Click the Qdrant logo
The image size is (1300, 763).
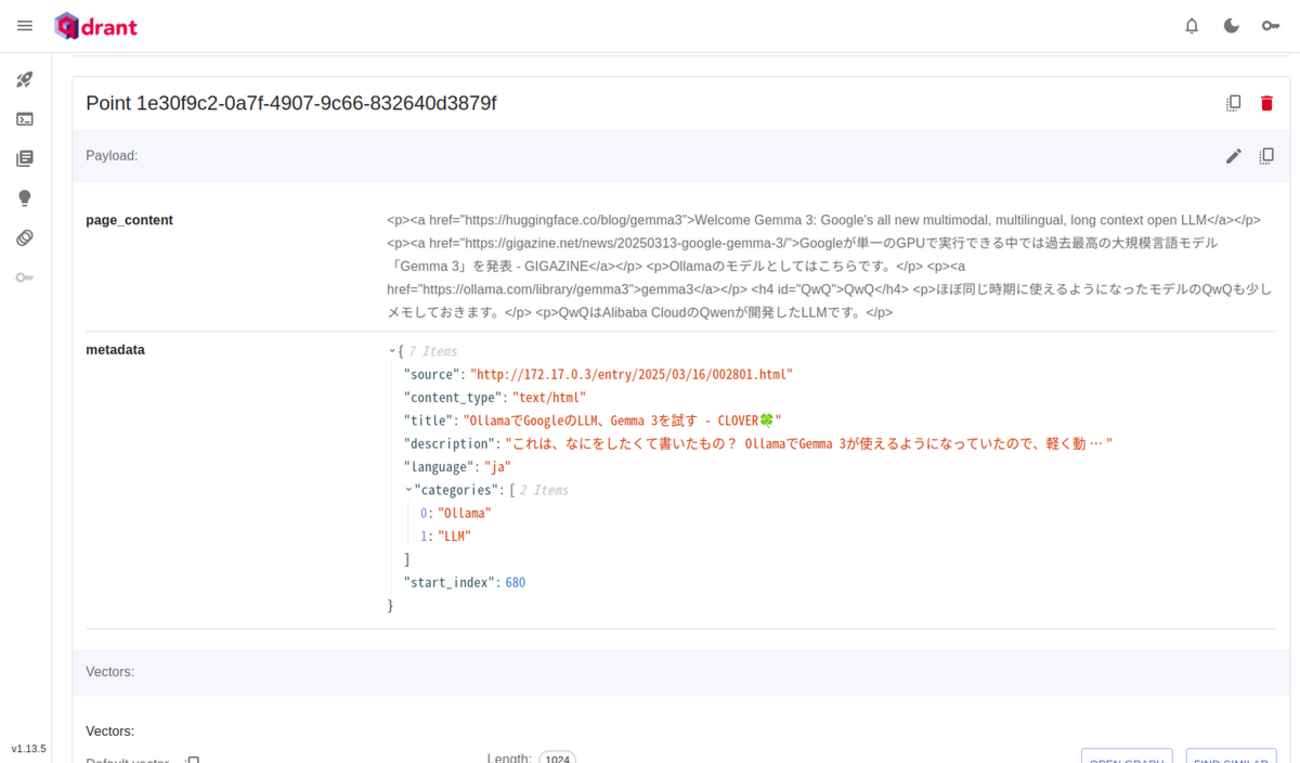pyautogui.click(x=97, y=26)
